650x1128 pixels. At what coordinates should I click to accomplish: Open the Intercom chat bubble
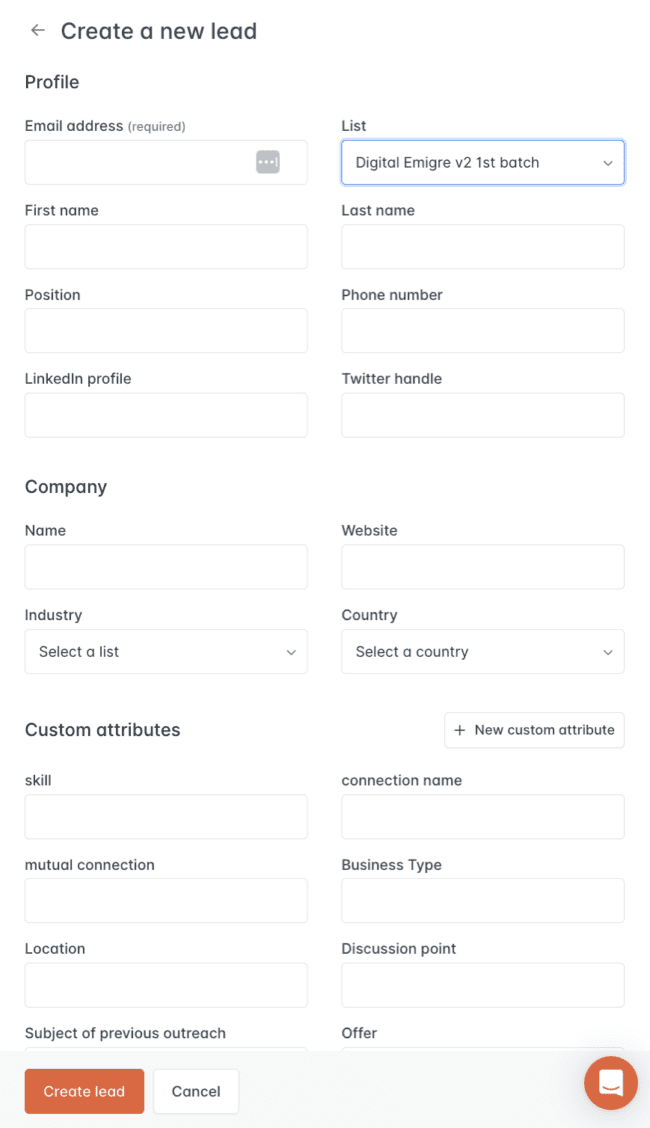coord(610,1083)
